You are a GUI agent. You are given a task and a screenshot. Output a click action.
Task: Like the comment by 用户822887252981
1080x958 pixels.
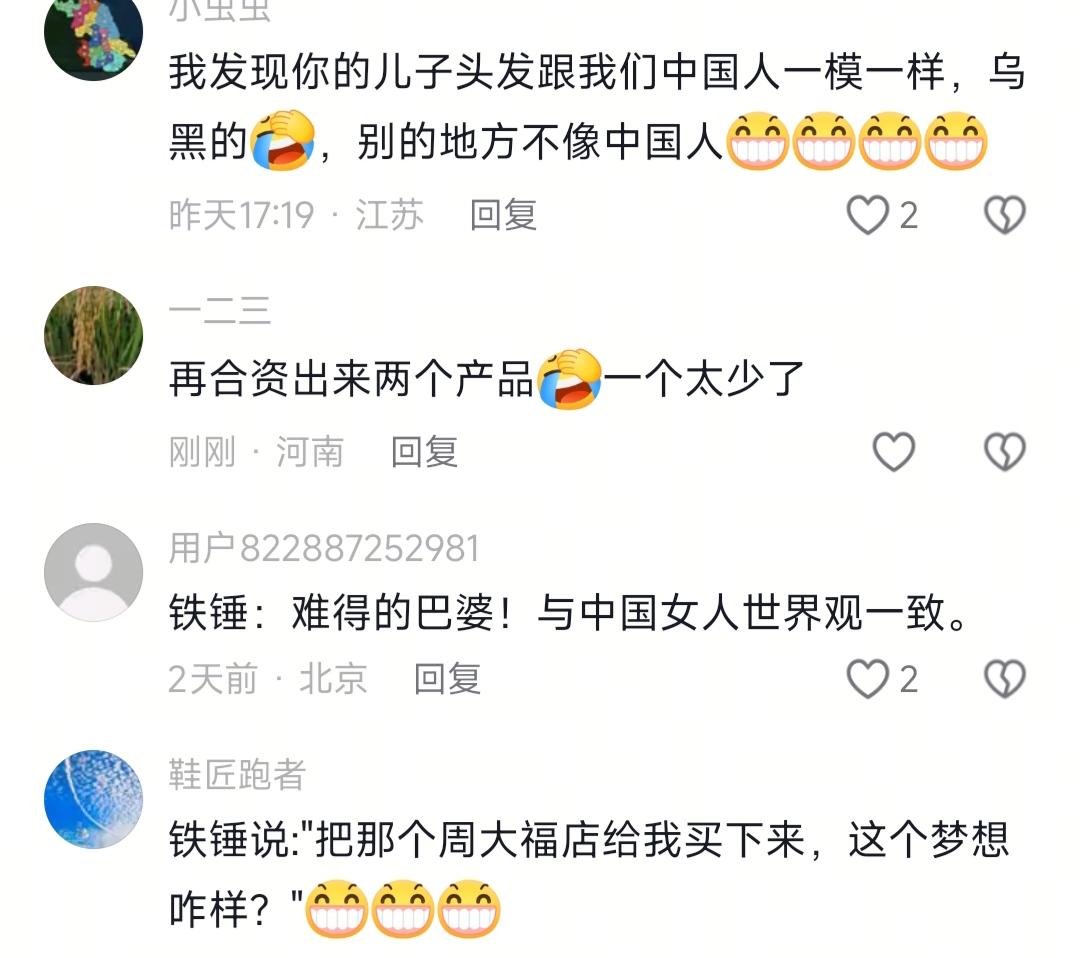pyautogui.click(x=867, y=679)
